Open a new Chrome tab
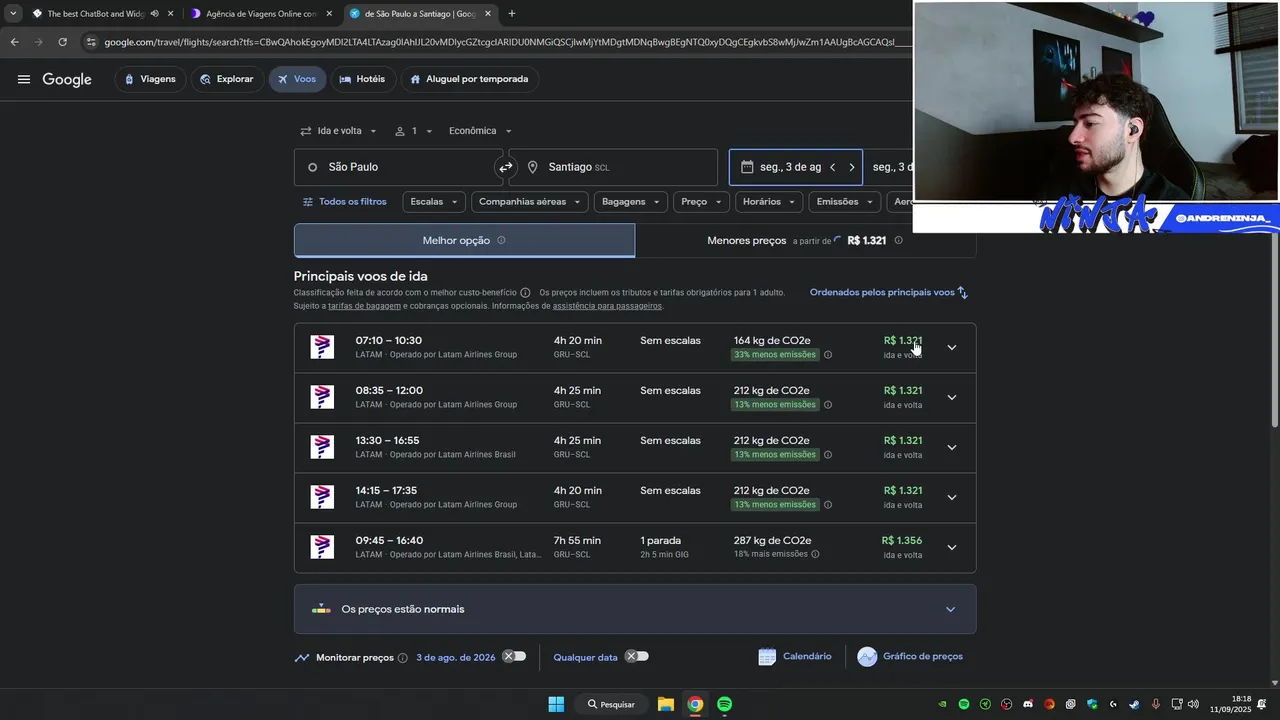Screen dimensions: 1280x720 (512, 14)
